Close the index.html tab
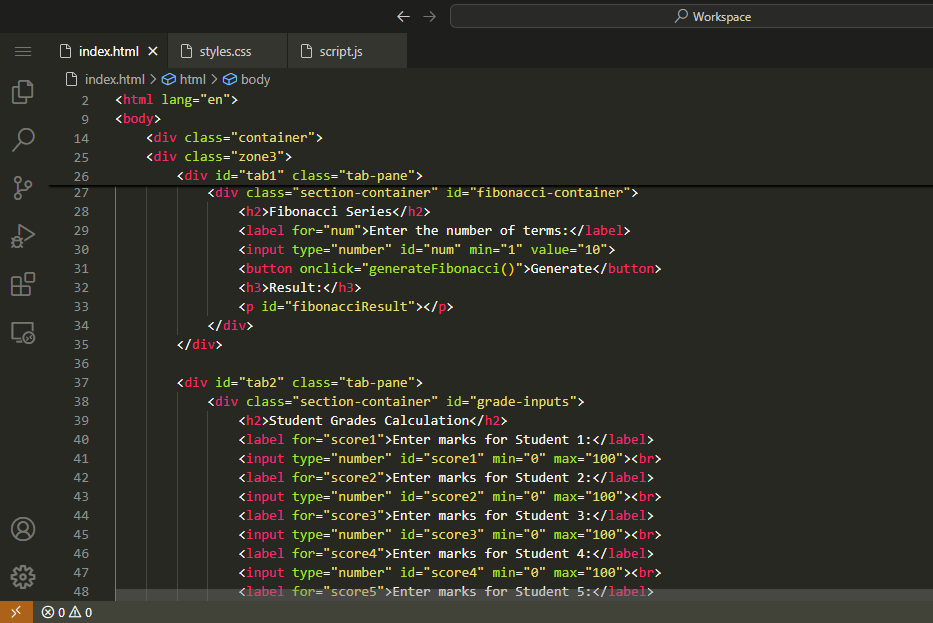Screen dimensions: 933x623 pyautogui.click(x=153, y=51)
